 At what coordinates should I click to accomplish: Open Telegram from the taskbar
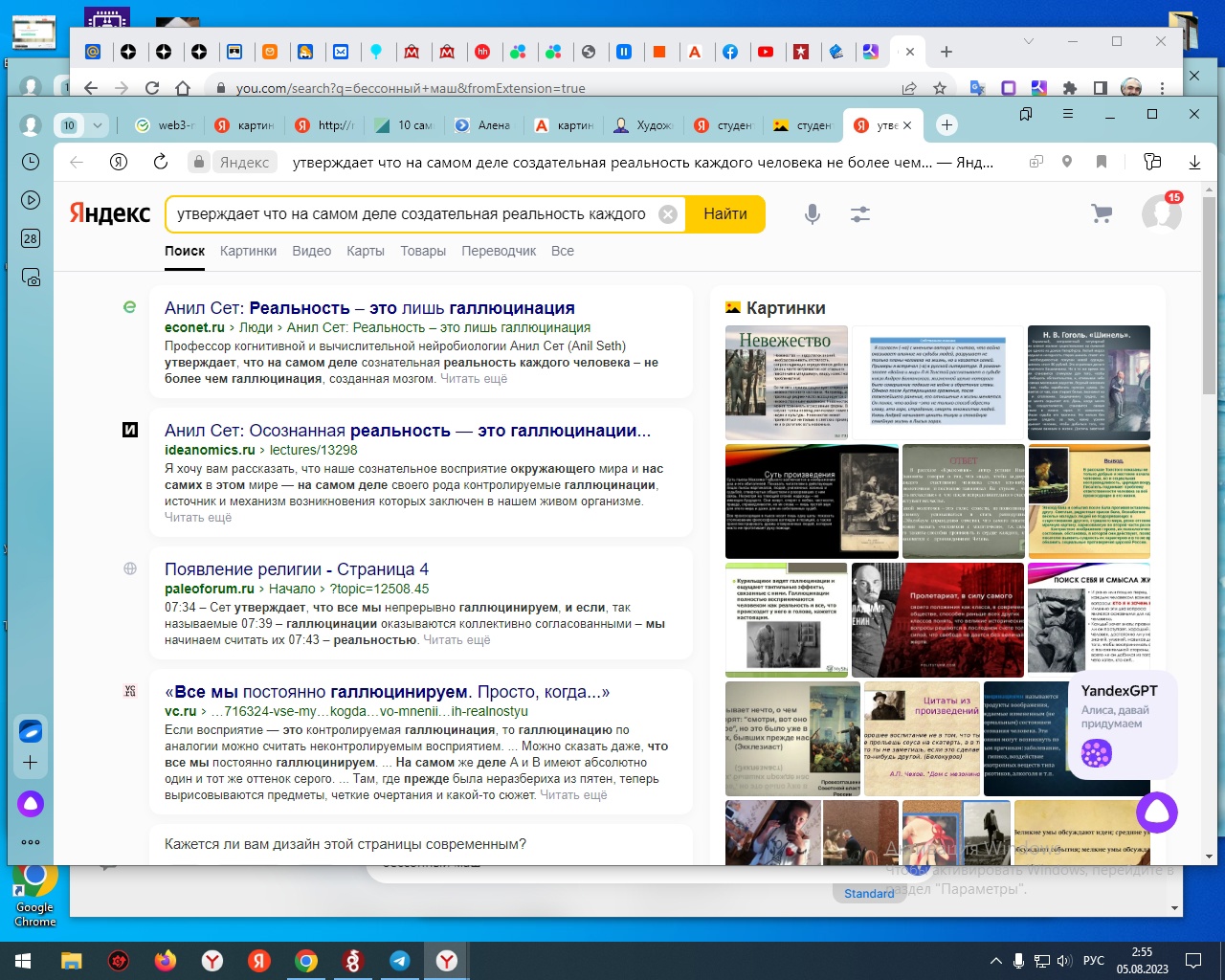[x=400, y=961]
